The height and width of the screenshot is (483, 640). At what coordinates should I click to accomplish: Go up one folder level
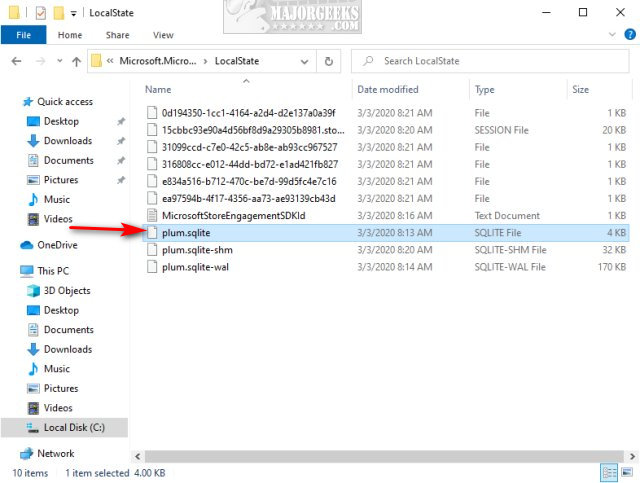tap(76, 61)
